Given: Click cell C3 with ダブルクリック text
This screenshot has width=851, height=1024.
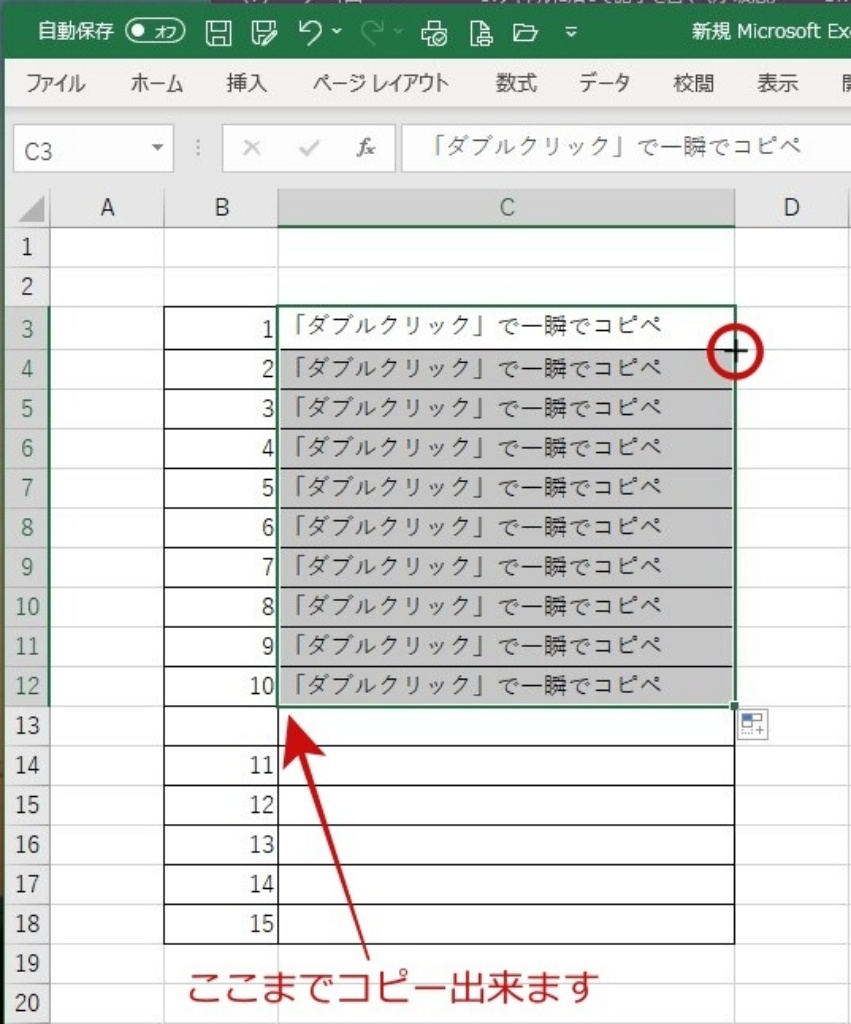Looking at the screenshot, I should (x=507, y=328).
